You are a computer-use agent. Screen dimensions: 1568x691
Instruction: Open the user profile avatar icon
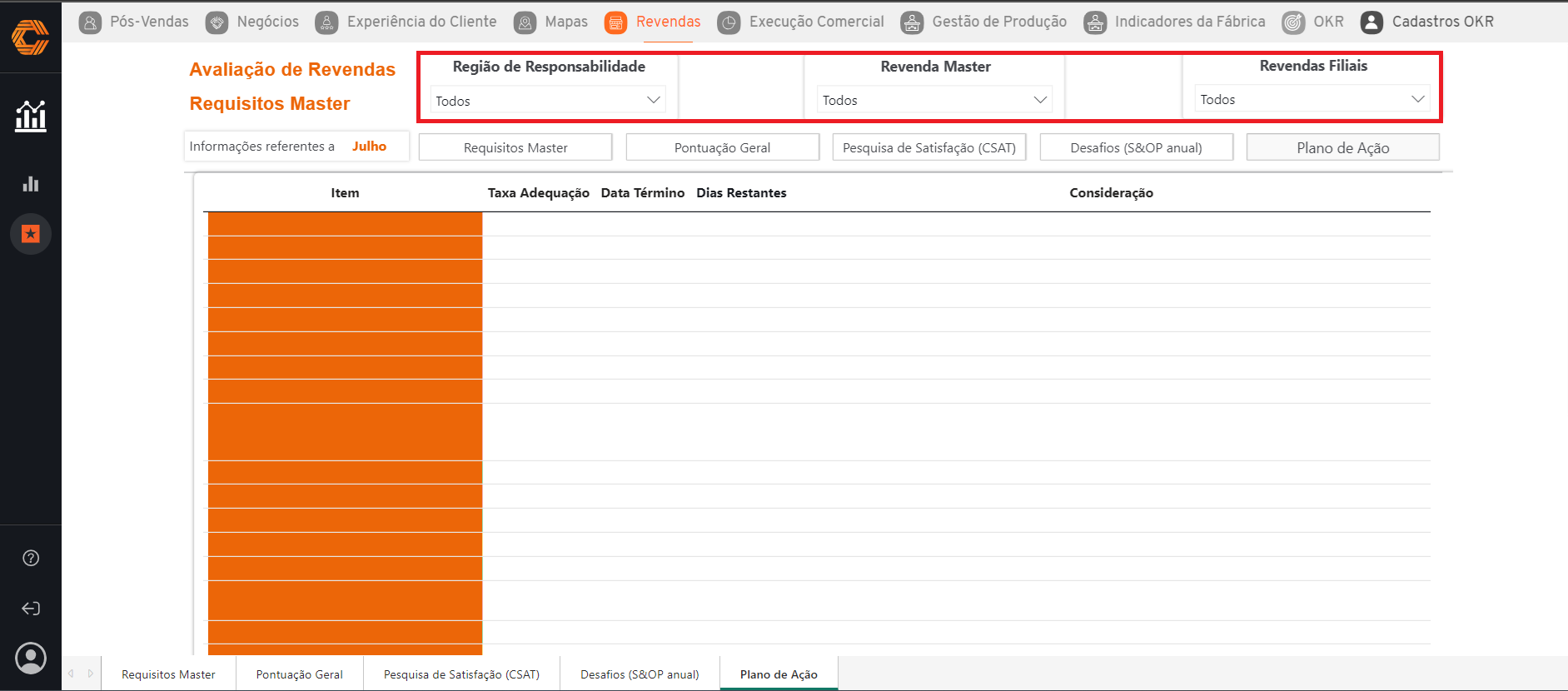pyautogui.click(x=31, y=658)
